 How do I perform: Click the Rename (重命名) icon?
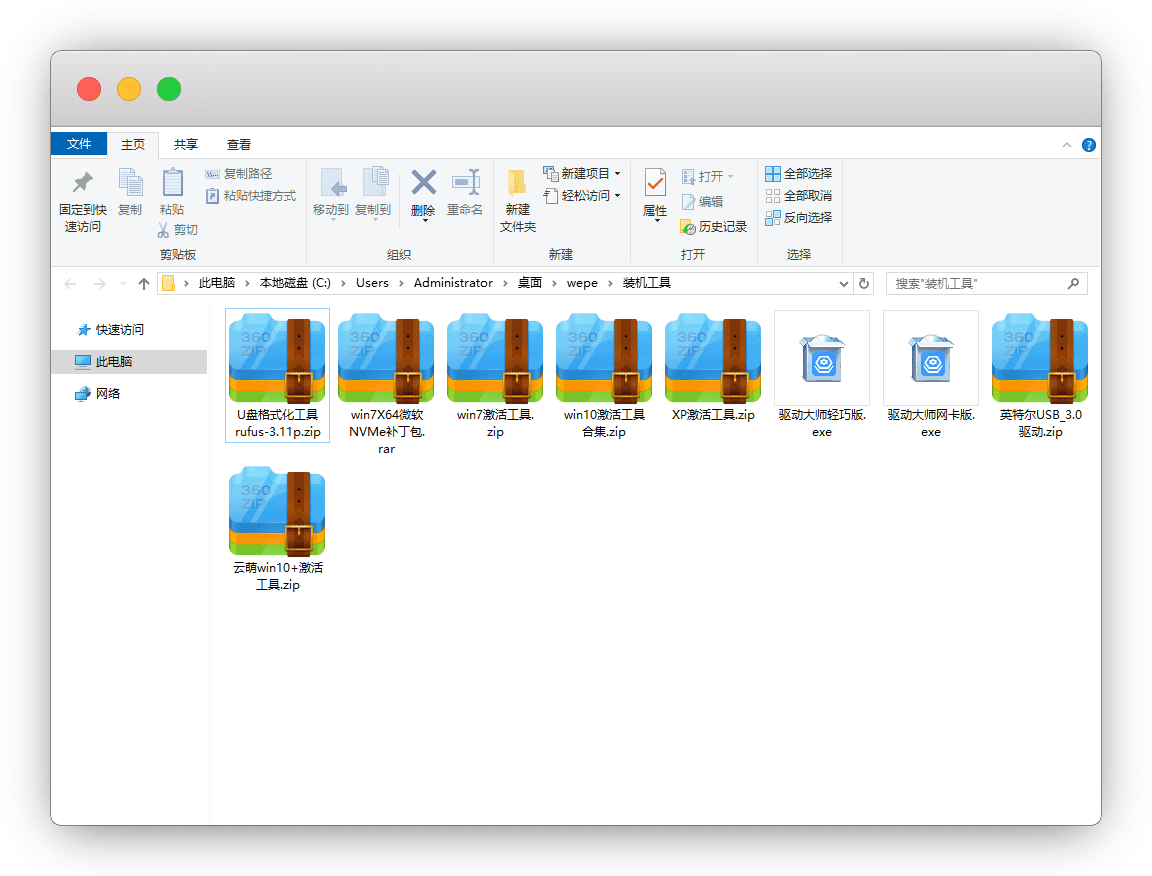click(465, 183)
